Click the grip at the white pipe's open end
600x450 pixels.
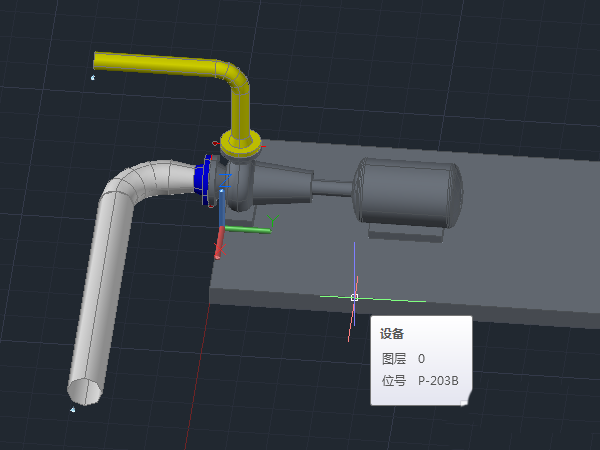[x=73, y=410]
